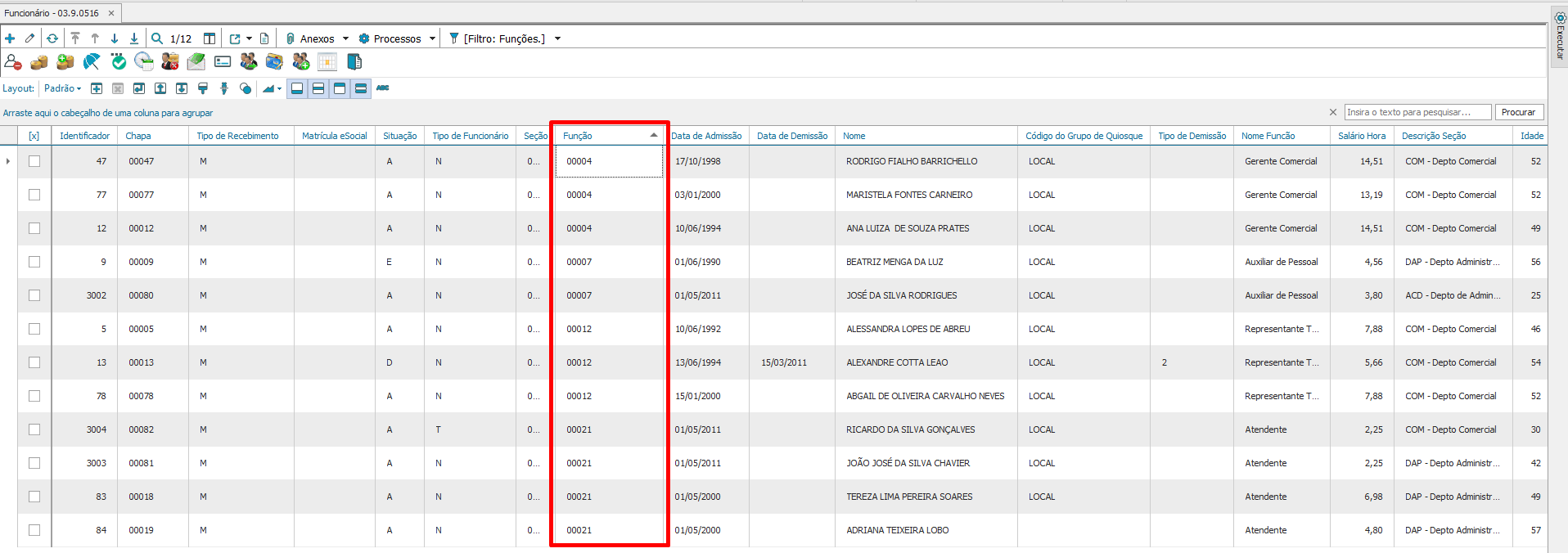1568x553 pixels.
Task: Click the blue wallet card icon
Action: click(x=274, y=61)
